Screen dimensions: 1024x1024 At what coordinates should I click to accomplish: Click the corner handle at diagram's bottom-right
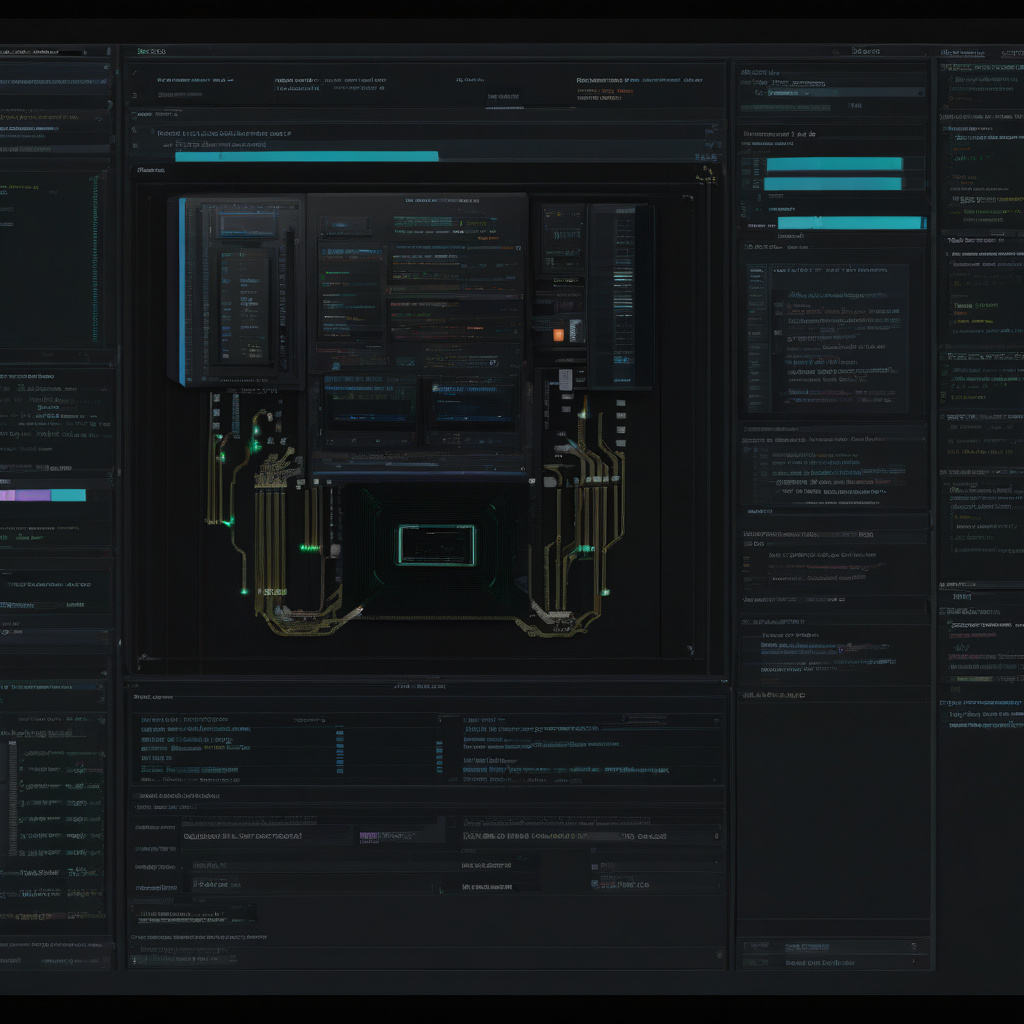692,651
